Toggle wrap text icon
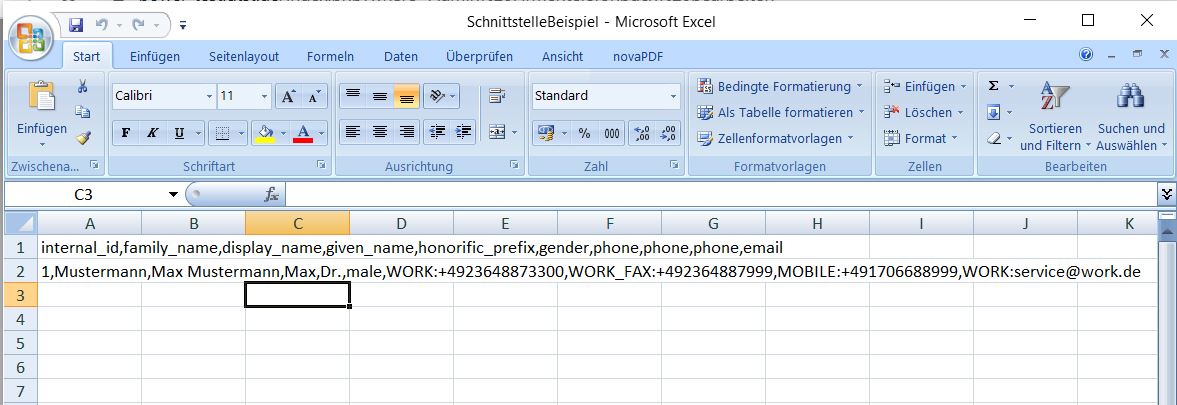The width and height of the screenshot is (1177, 405). [x=496, y=96]
